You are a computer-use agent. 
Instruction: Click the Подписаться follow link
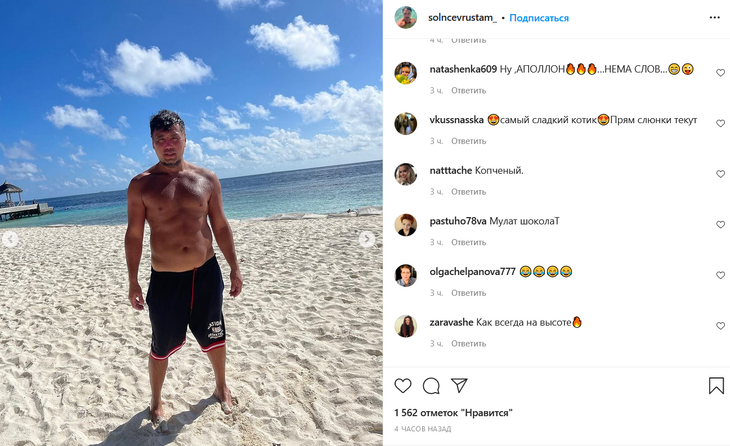click(x=540, y=18)
